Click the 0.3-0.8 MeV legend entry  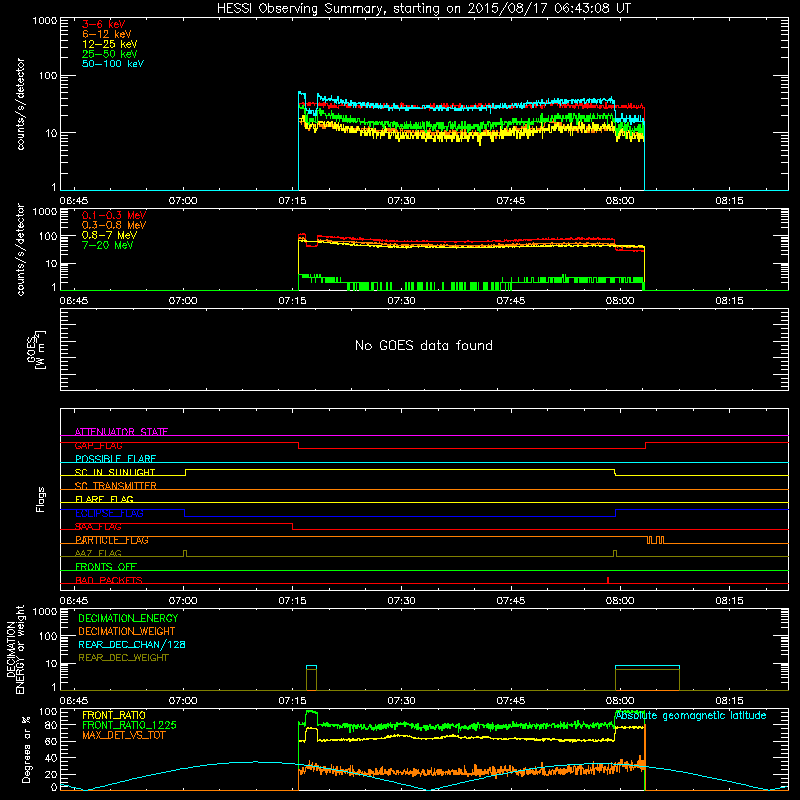pyautogui.click(x=114, y=226)
